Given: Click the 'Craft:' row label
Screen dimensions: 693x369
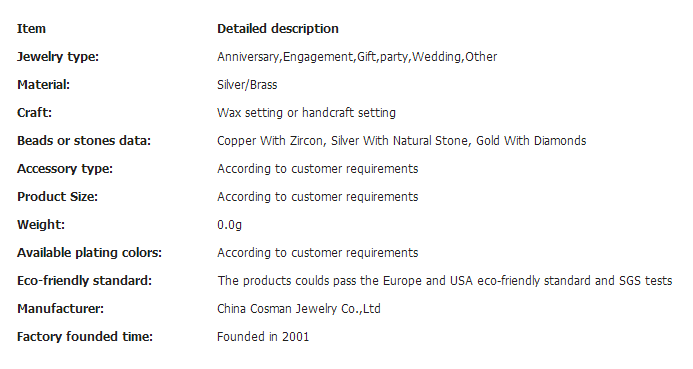Looking at the screenshot, I should click(x=34, y=113).
